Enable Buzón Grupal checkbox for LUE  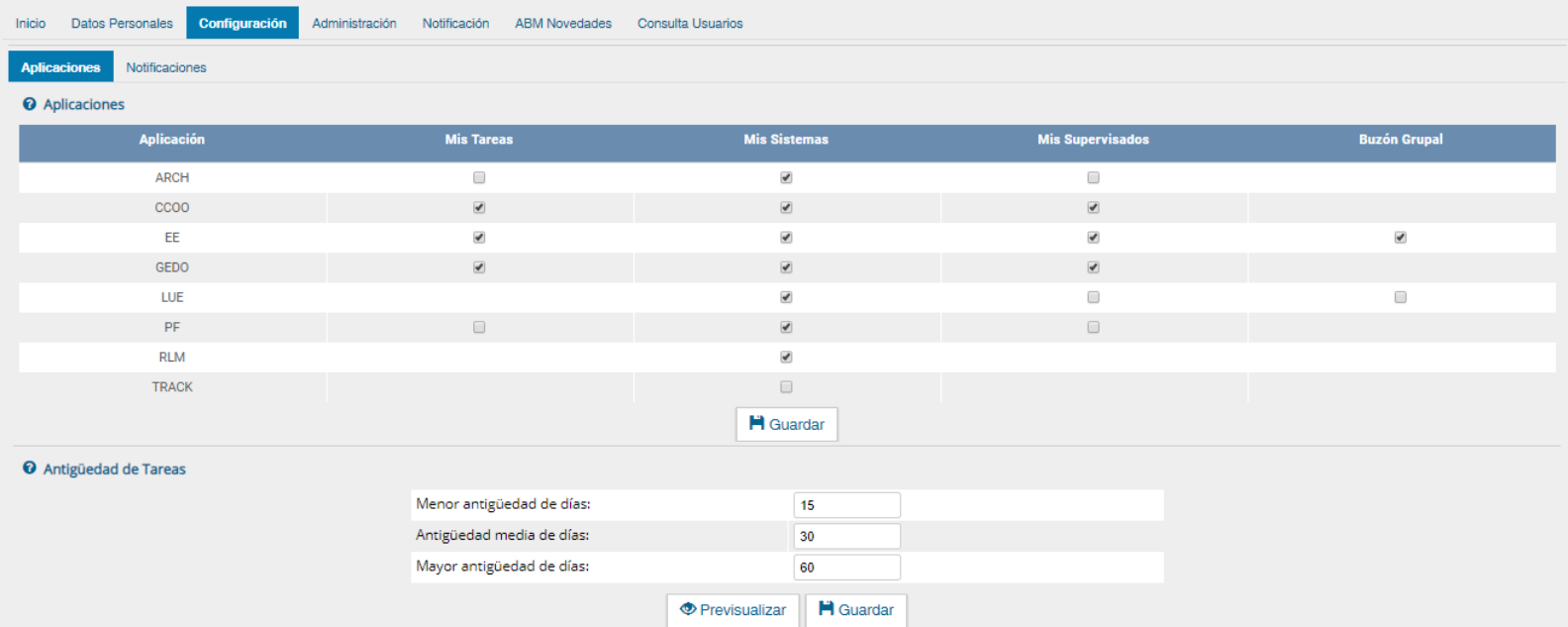pyautogui.click(x=1400, y=297)
